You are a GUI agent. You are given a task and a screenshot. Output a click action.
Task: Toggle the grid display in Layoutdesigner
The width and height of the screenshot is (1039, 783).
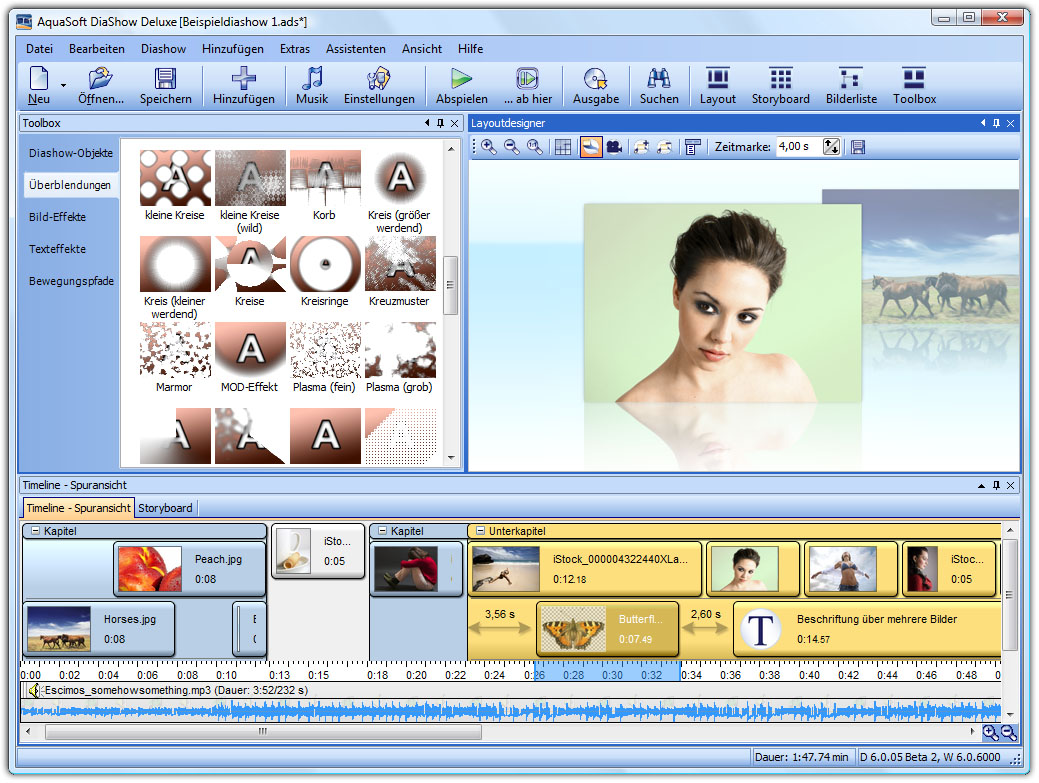coord(563,147)
